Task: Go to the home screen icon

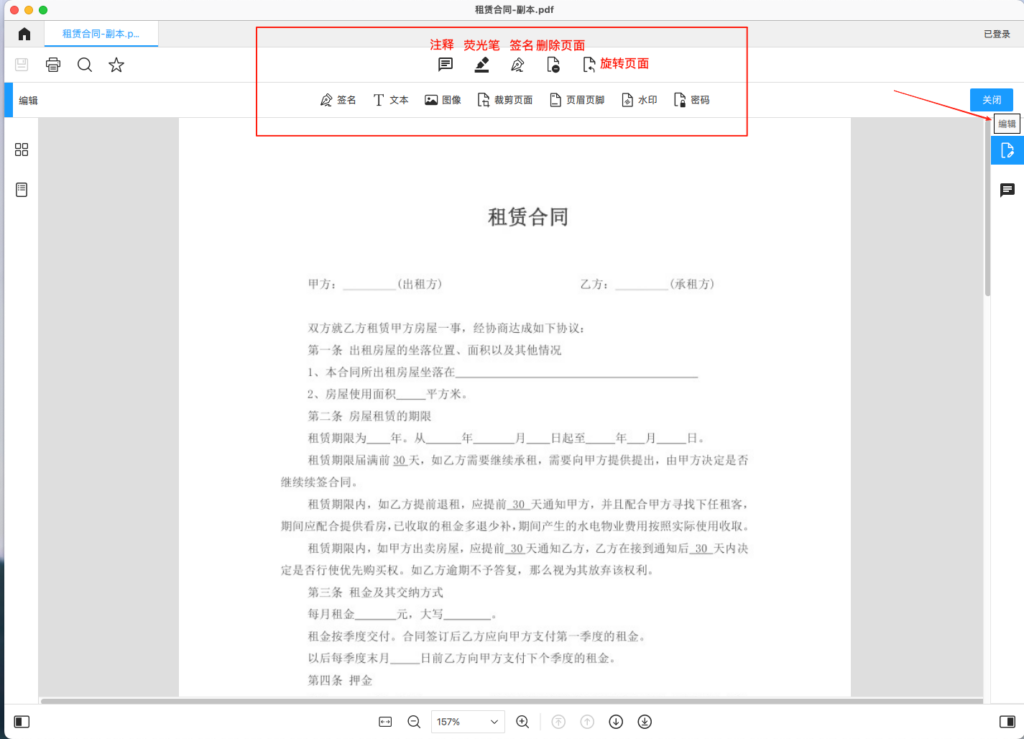Action: (24, 34)
